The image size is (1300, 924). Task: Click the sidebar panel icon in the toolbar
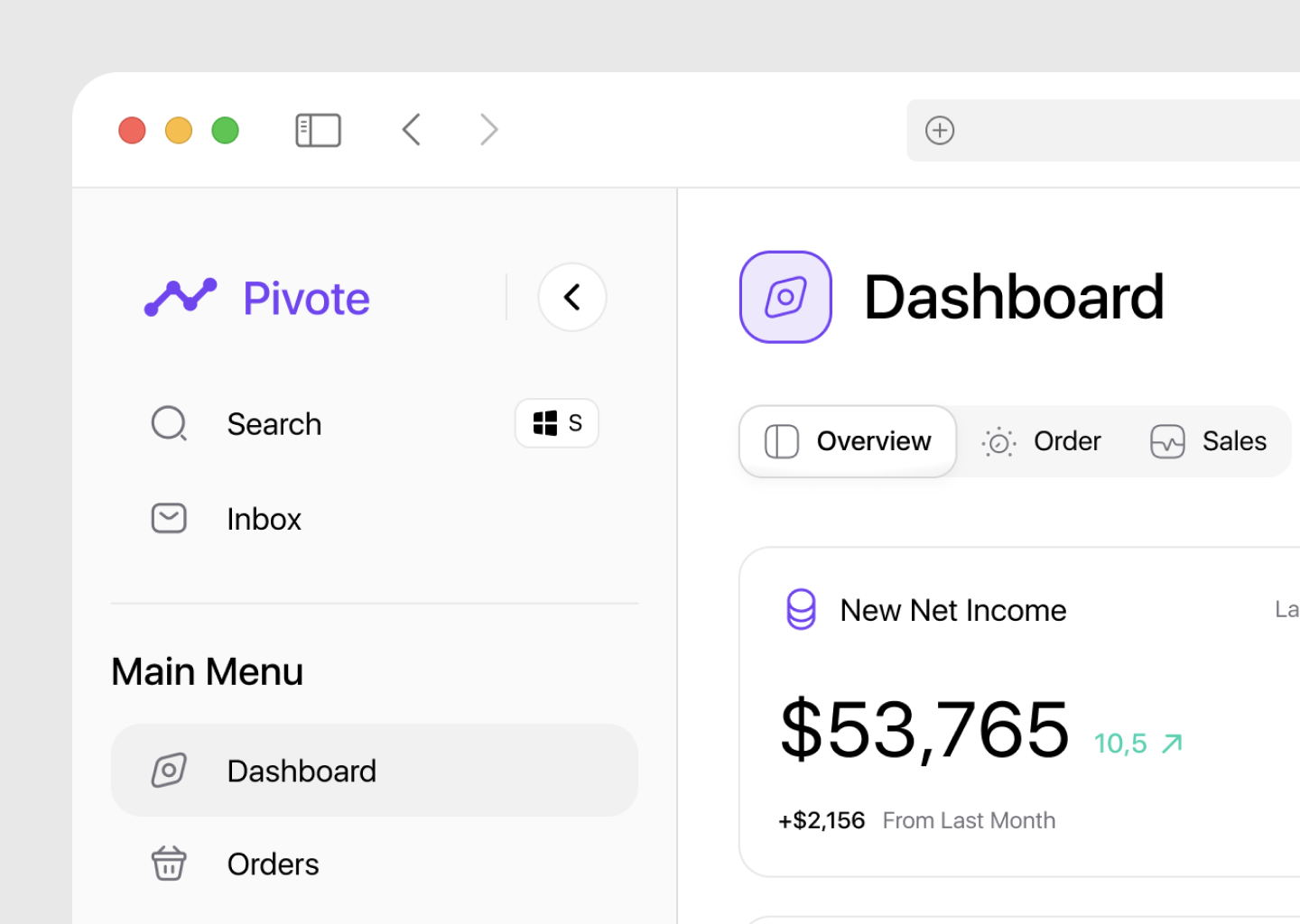point(317,129)
